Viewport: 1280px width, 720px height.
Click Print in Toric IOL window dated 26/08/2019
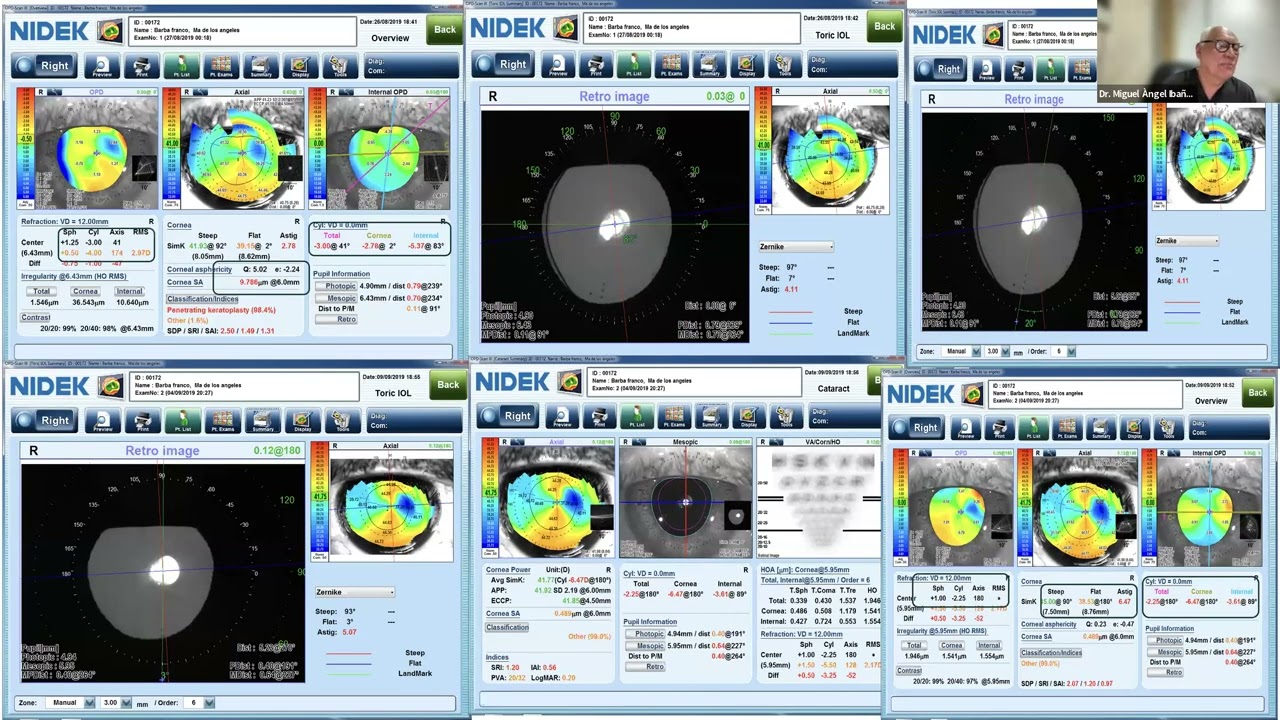[596, 65]
